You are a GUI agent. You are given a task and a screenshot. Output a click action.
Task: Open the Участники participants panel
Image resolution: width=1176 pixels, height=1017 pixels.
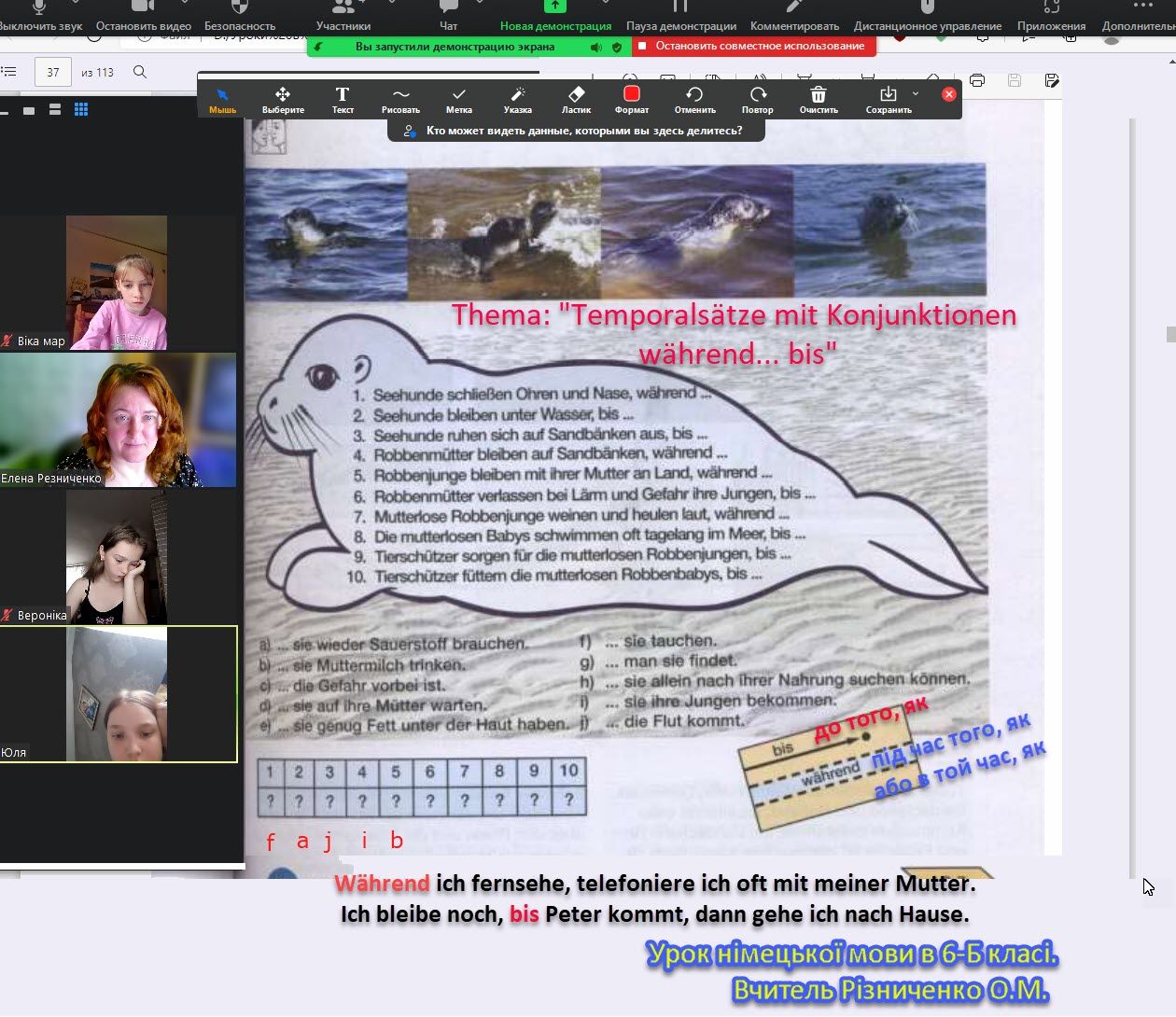(x=343, y=16)
